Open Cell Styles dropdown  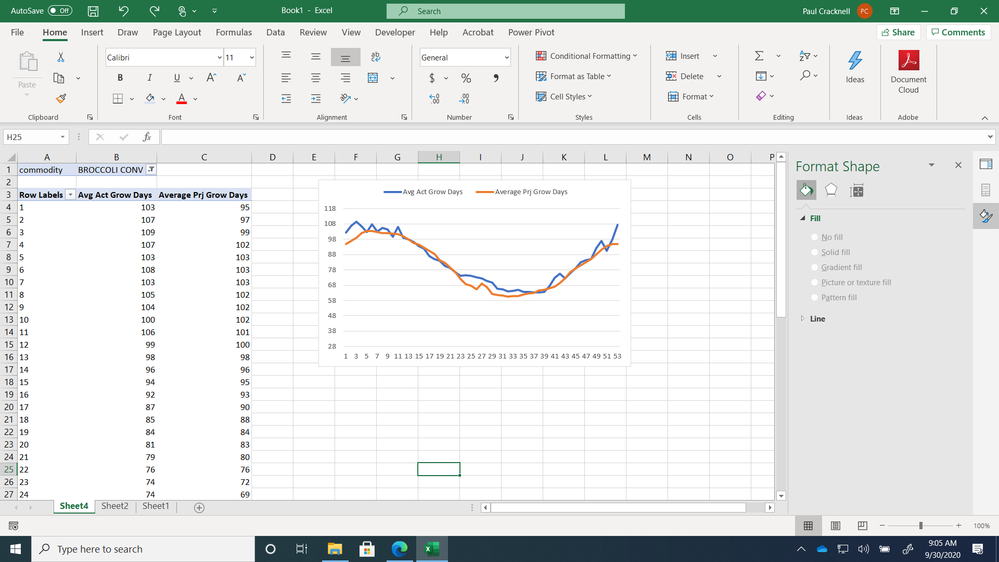[x=564, y=97]
